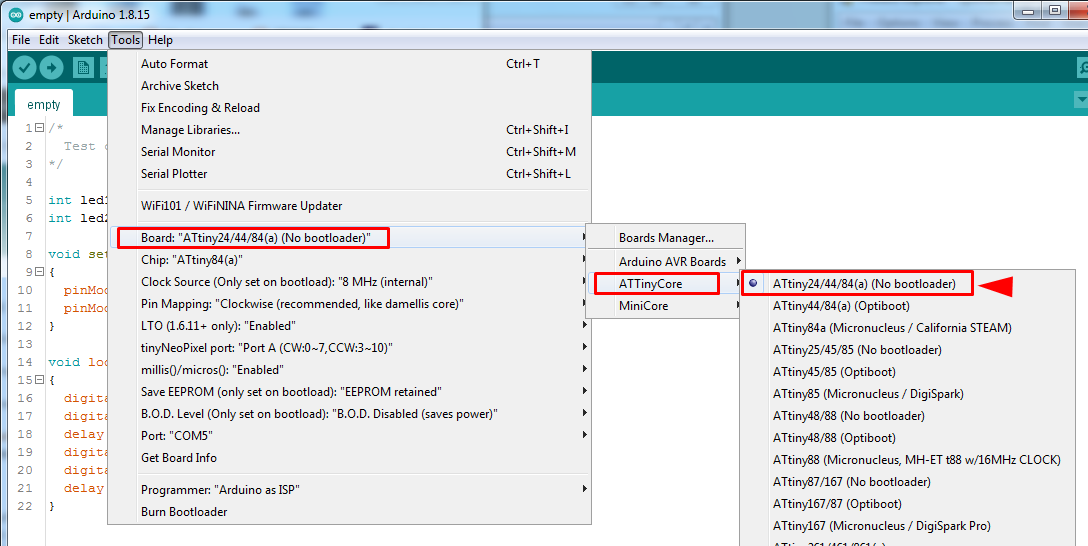Expand the Chip: ATtiny84(a) submenu
Image resolution: width=1088 pixels, height=546 pixels.
[349, 260]
